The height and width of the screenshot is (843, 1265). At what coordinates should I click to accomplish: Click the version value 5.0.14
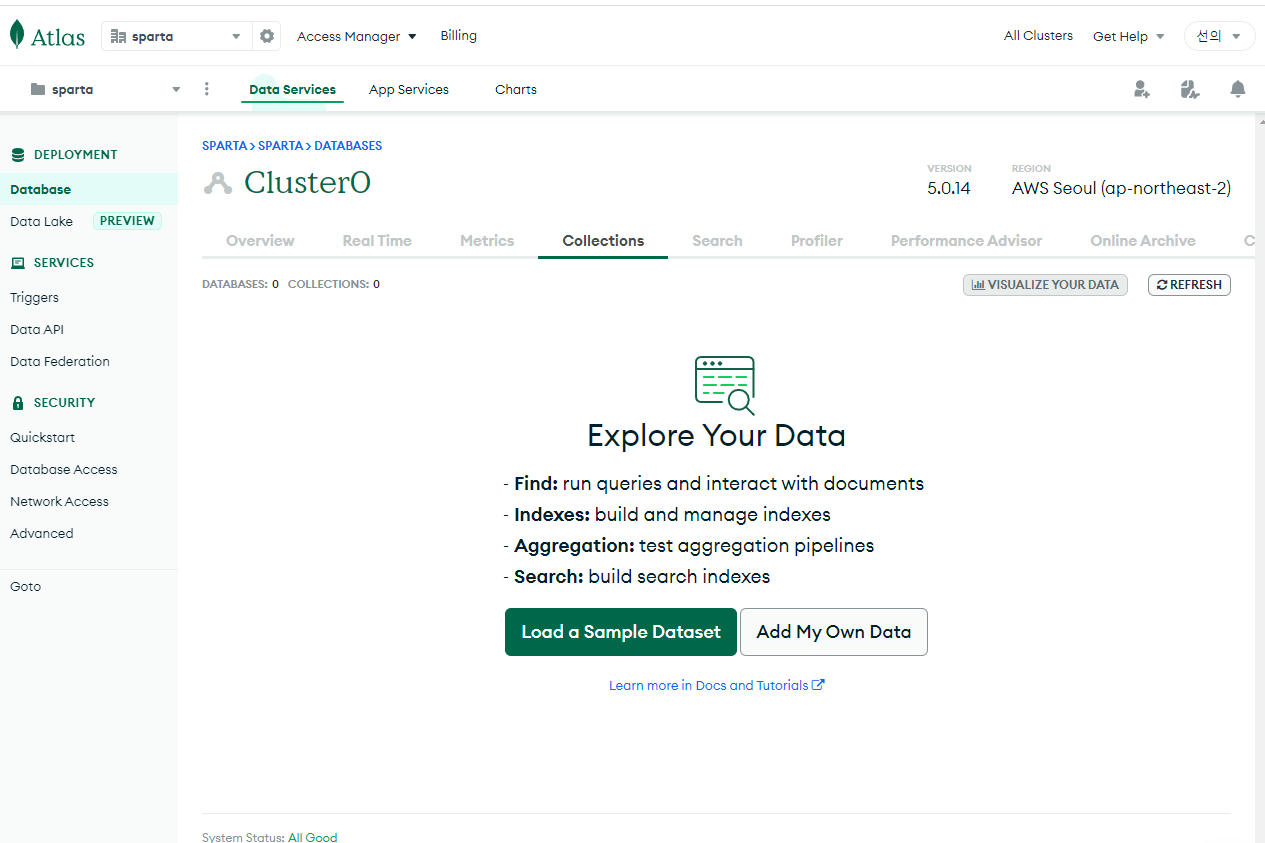coord(949,188)
